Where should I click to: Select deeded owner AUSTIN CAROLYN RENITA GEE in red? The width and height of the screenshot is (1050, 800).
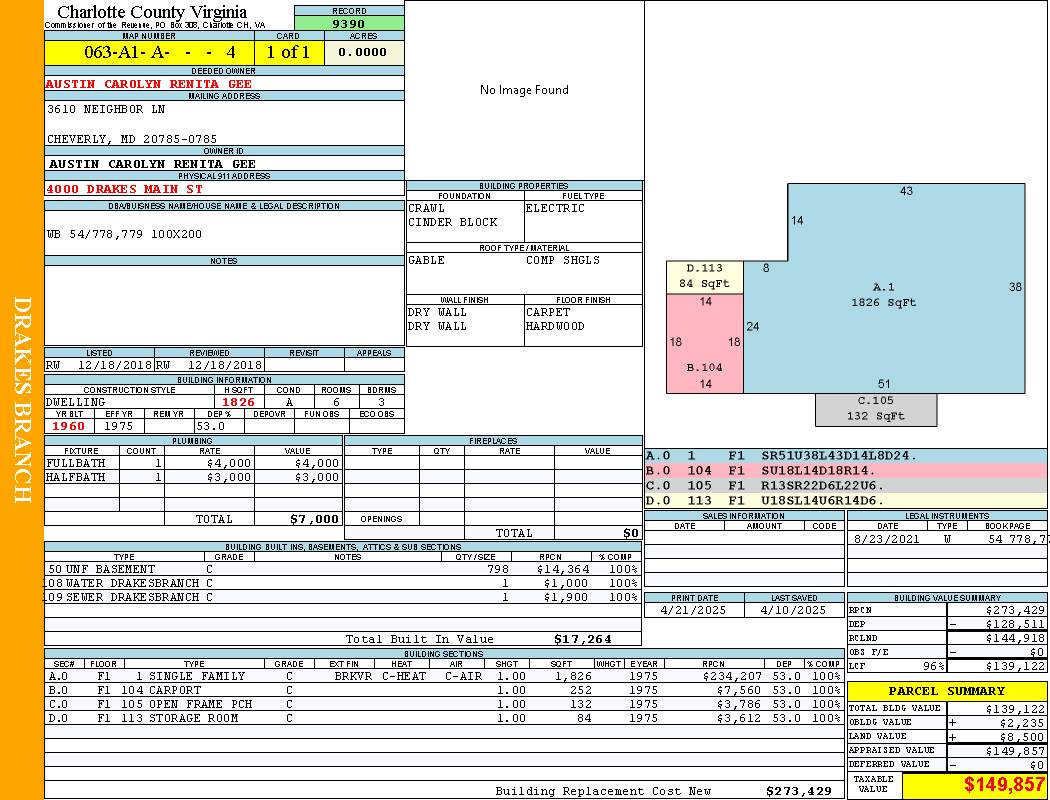(149, 84)
